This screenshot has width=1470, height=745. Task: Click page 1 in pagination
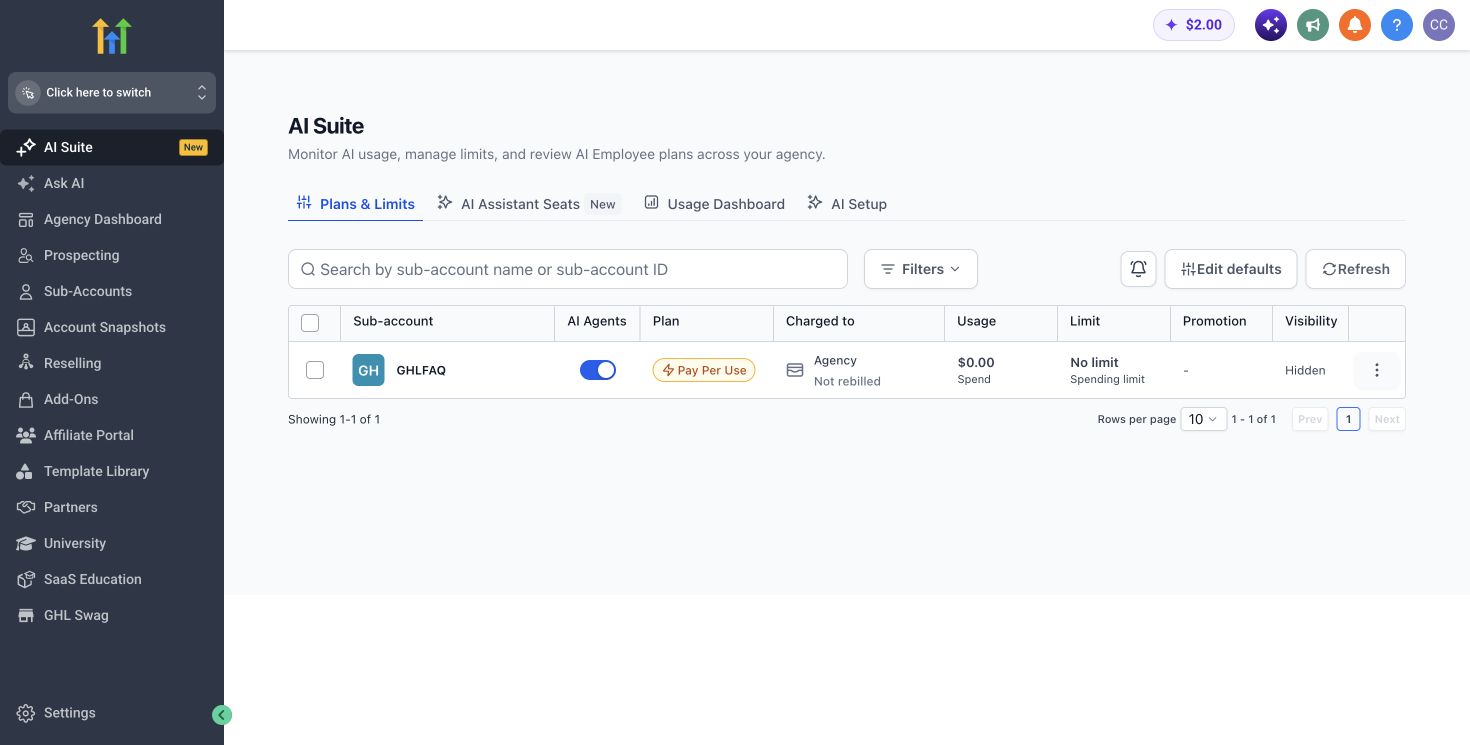point(1348,419)
